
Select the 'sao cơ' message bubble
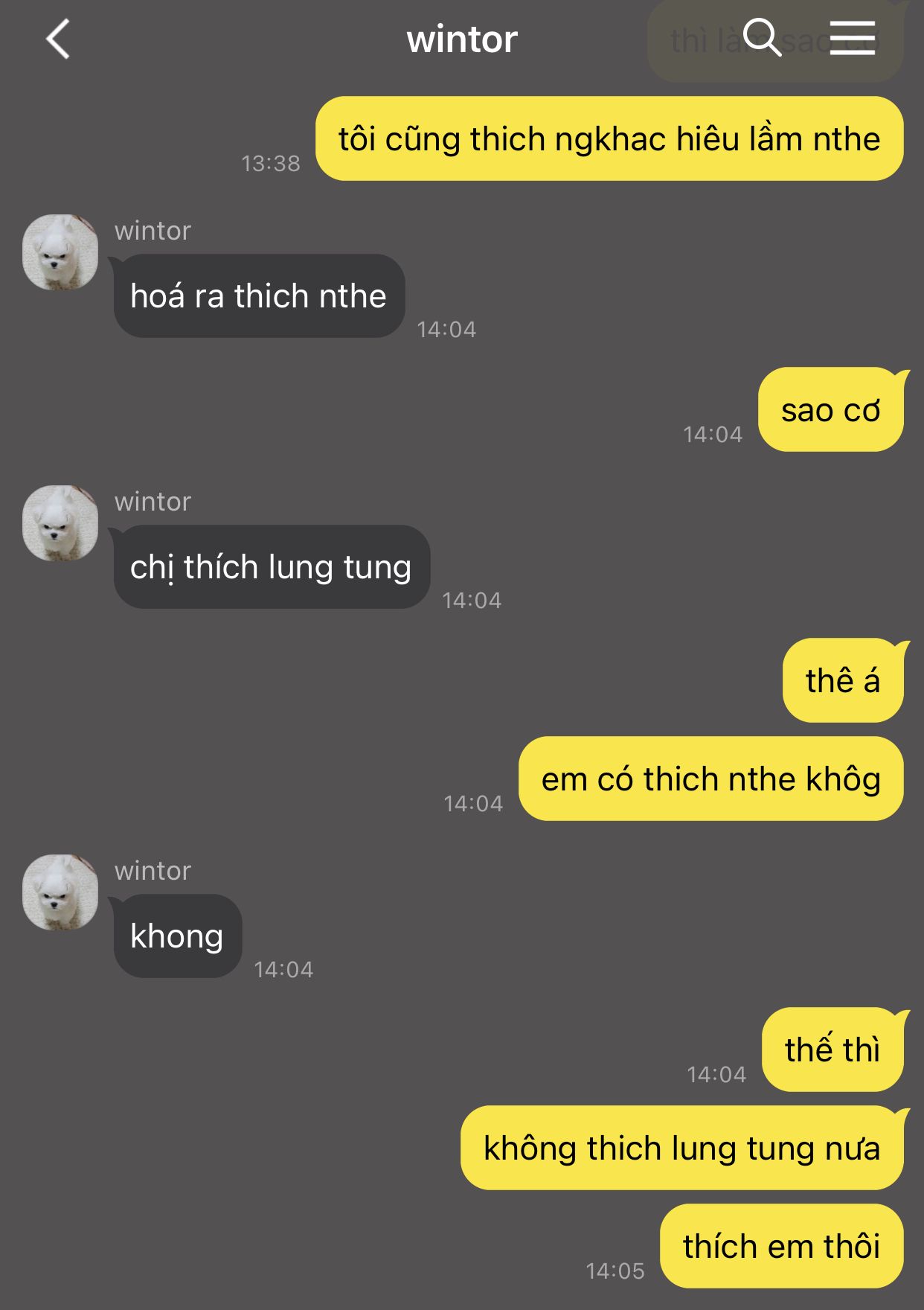(x=831, y=409)
